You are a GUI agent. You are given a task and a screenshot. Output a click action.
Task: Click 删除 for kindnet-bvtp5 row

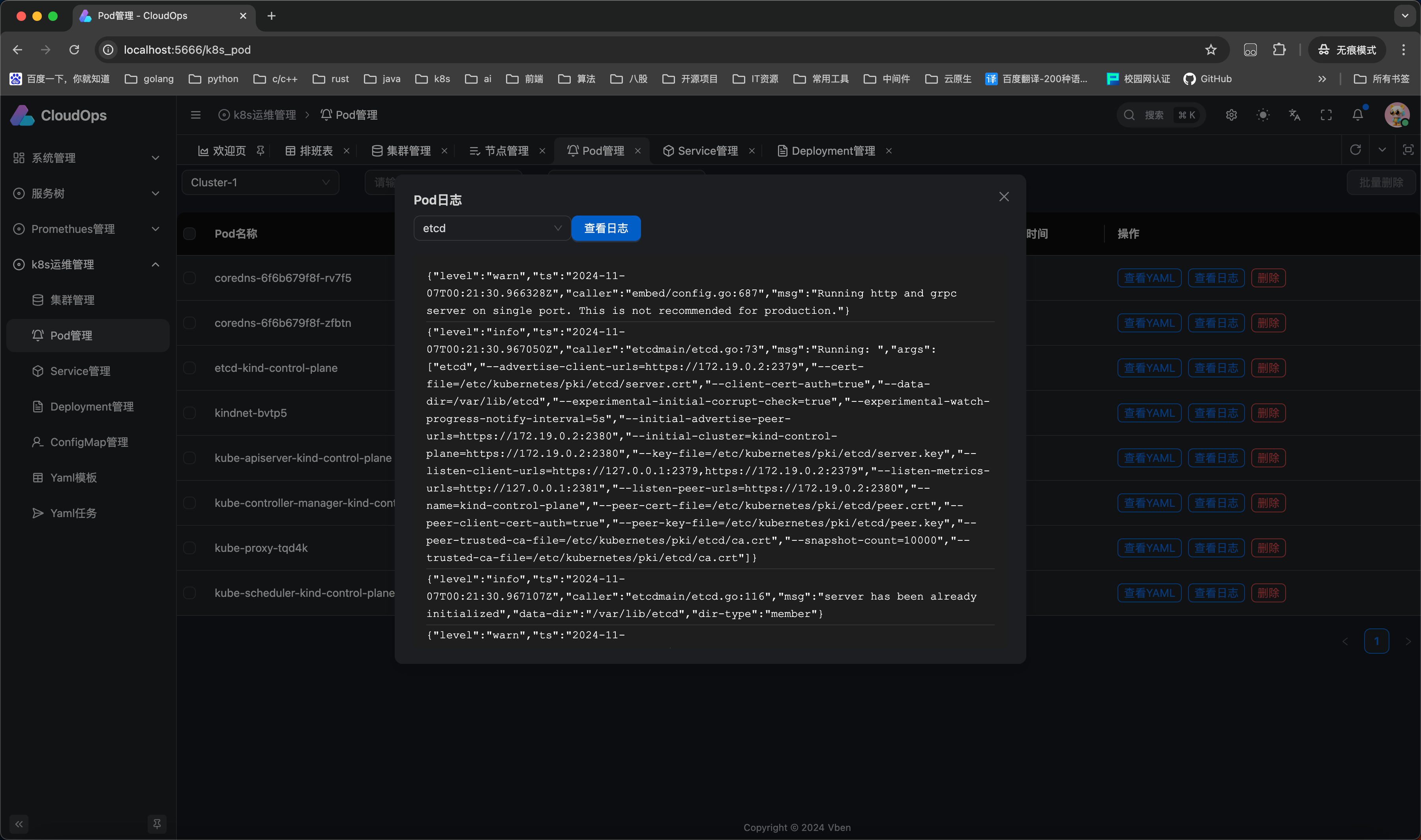click(1268, 412)
